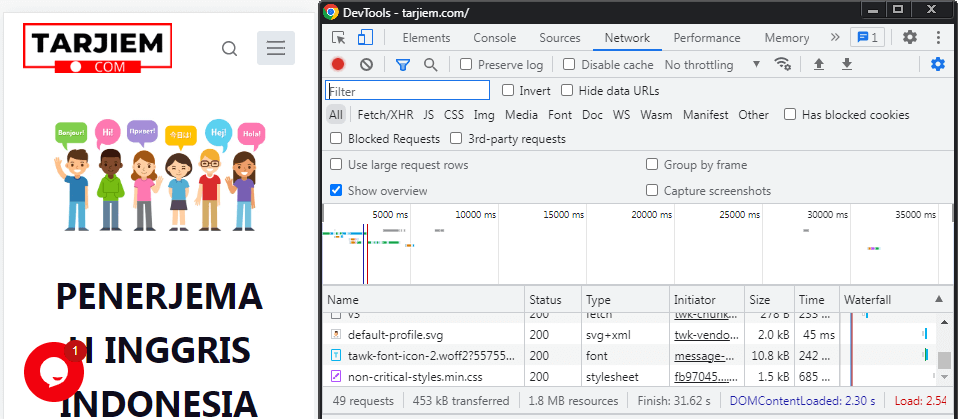The image size is (958, 419).
Task: Open DevTools three-dot customize menu
Action: (x=938, y=37)
